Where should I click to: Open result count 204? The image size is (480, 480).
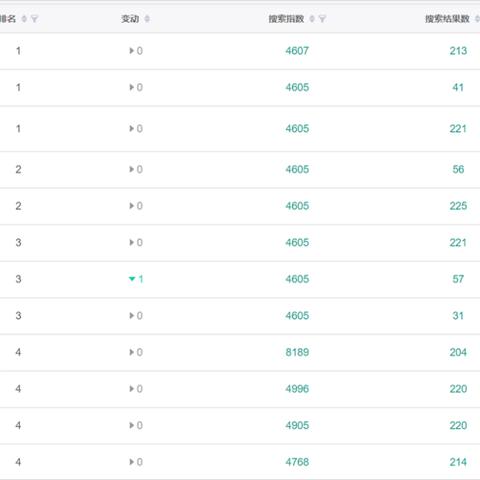458,352
